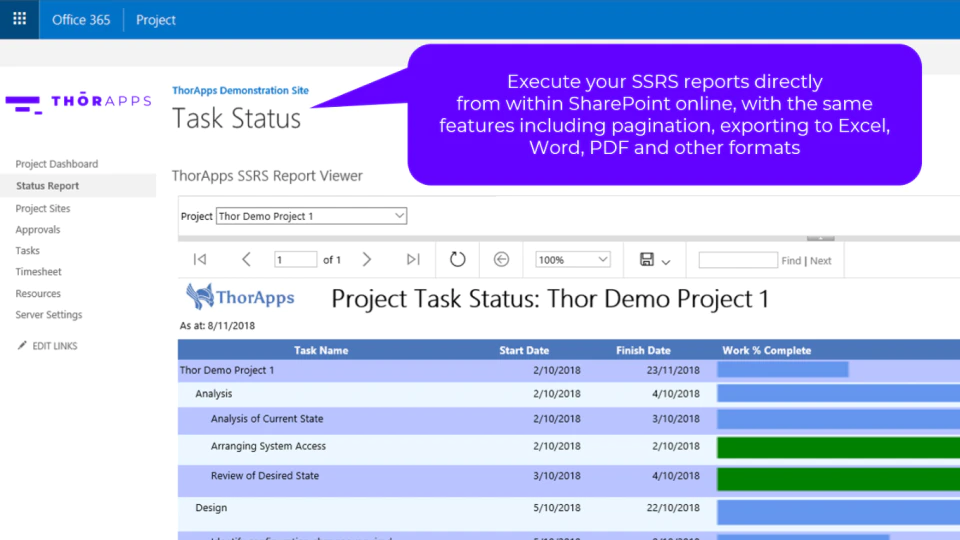This screenshot has width=960, height=540.
Task: Click Arranging System Access green progress bar
Action: 838,448
